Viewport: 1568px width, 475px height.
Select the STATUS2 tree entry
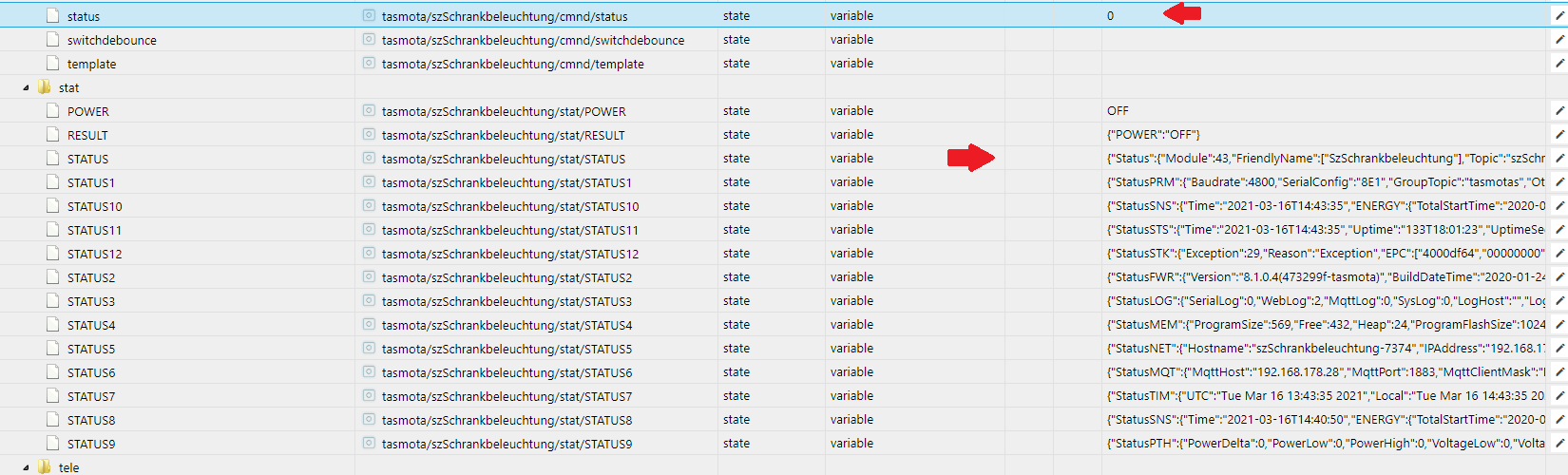(91, 277)
